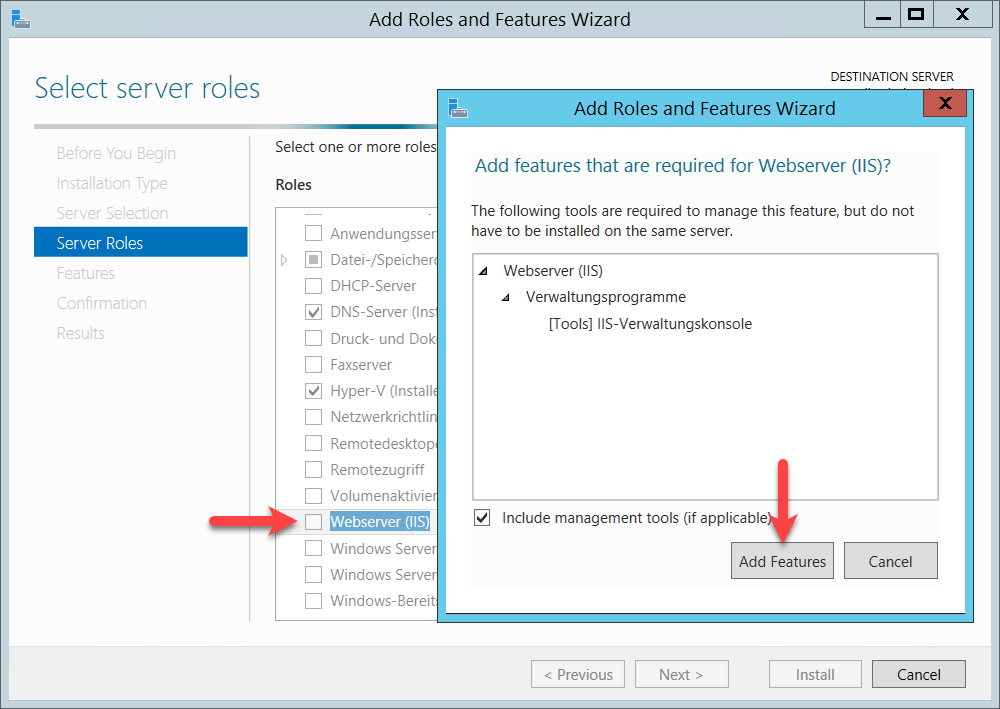Select the Installation Type step
Screen dimensions: 1000x709
point(112,183)
